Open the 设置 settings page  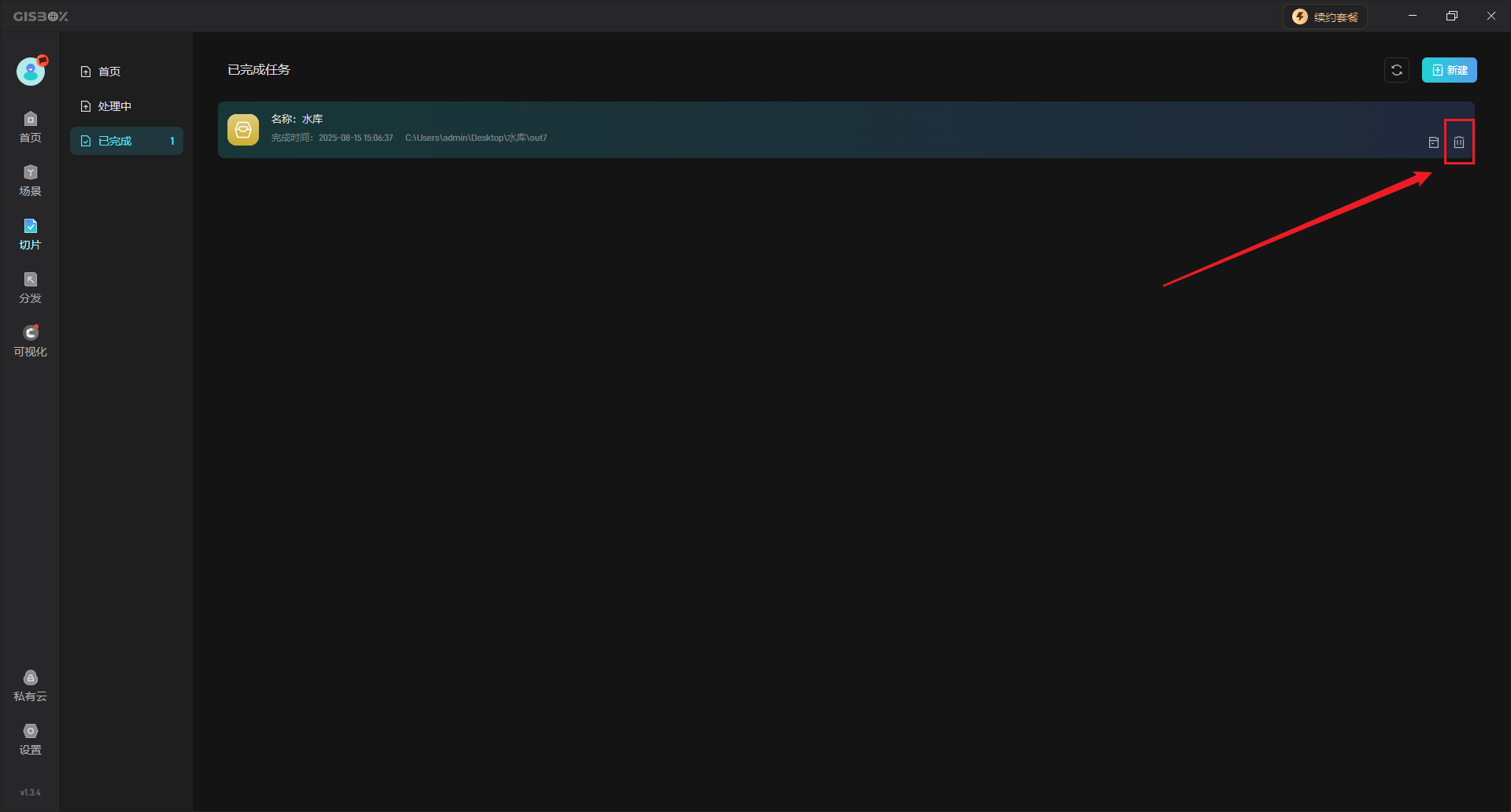click(30, 739)
